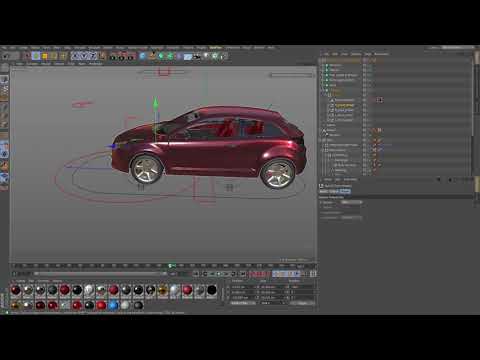
Task: Click the Play Forwards button
Action: pos(219,274)
